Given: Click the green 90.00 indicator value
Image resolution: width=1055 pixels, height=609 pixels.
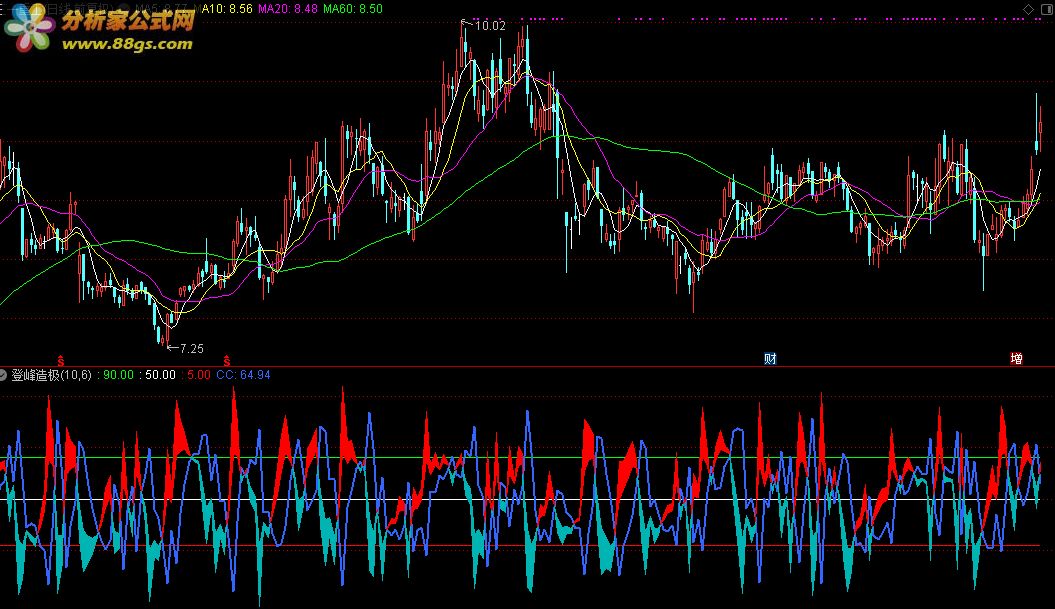Looking at the screenshot, I should [x=118, y=375].
